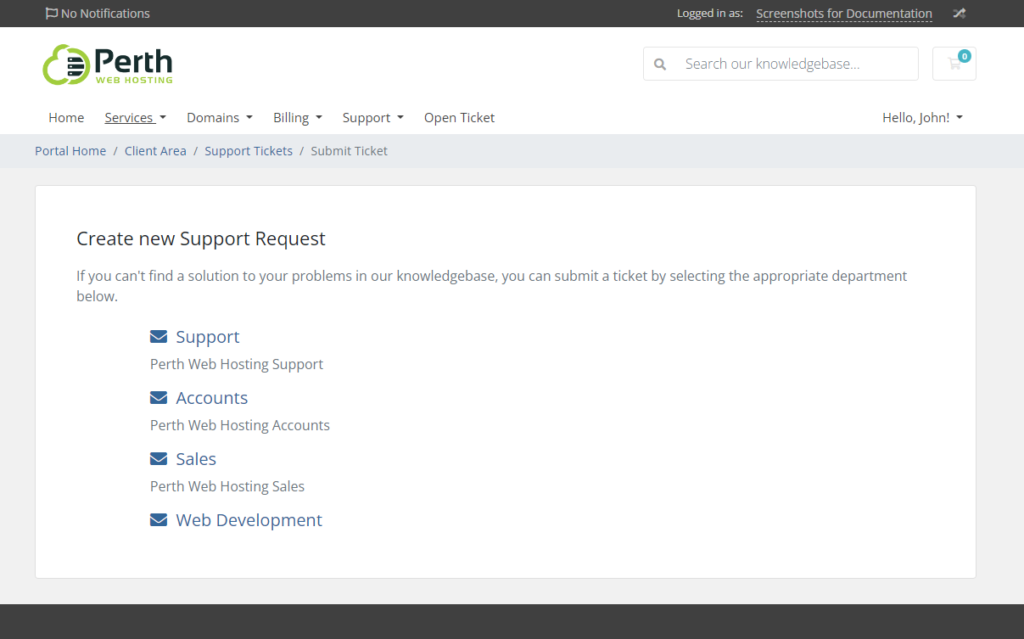
Task: Select the Sales department link
Action: click(x=196, y=459)
